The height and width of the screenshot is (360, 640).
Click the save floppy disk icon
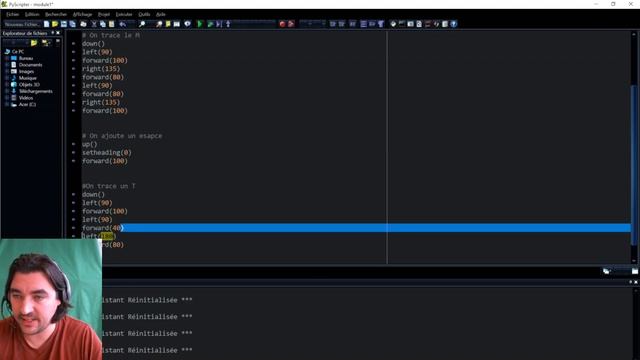point(64,24)
